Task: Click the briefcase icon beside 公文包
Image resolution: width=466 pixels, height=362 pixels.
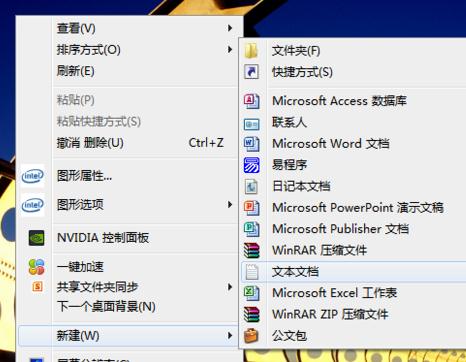Action: [x=251, y=336]
